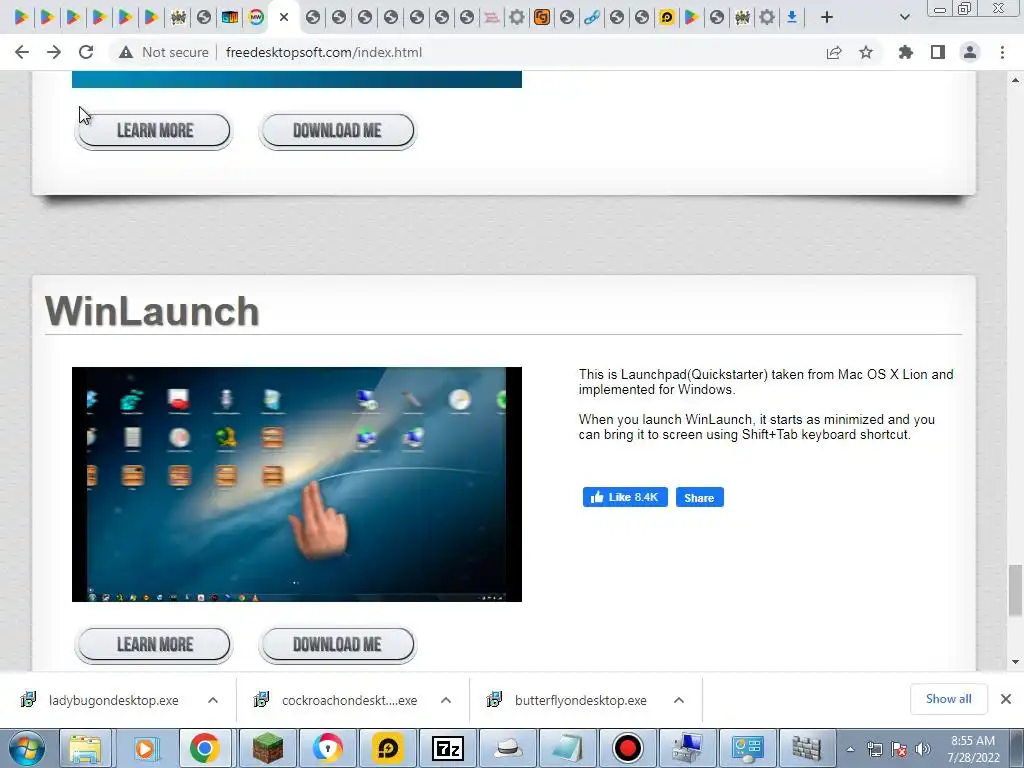Toggle the browser side panel

[938, 52]
